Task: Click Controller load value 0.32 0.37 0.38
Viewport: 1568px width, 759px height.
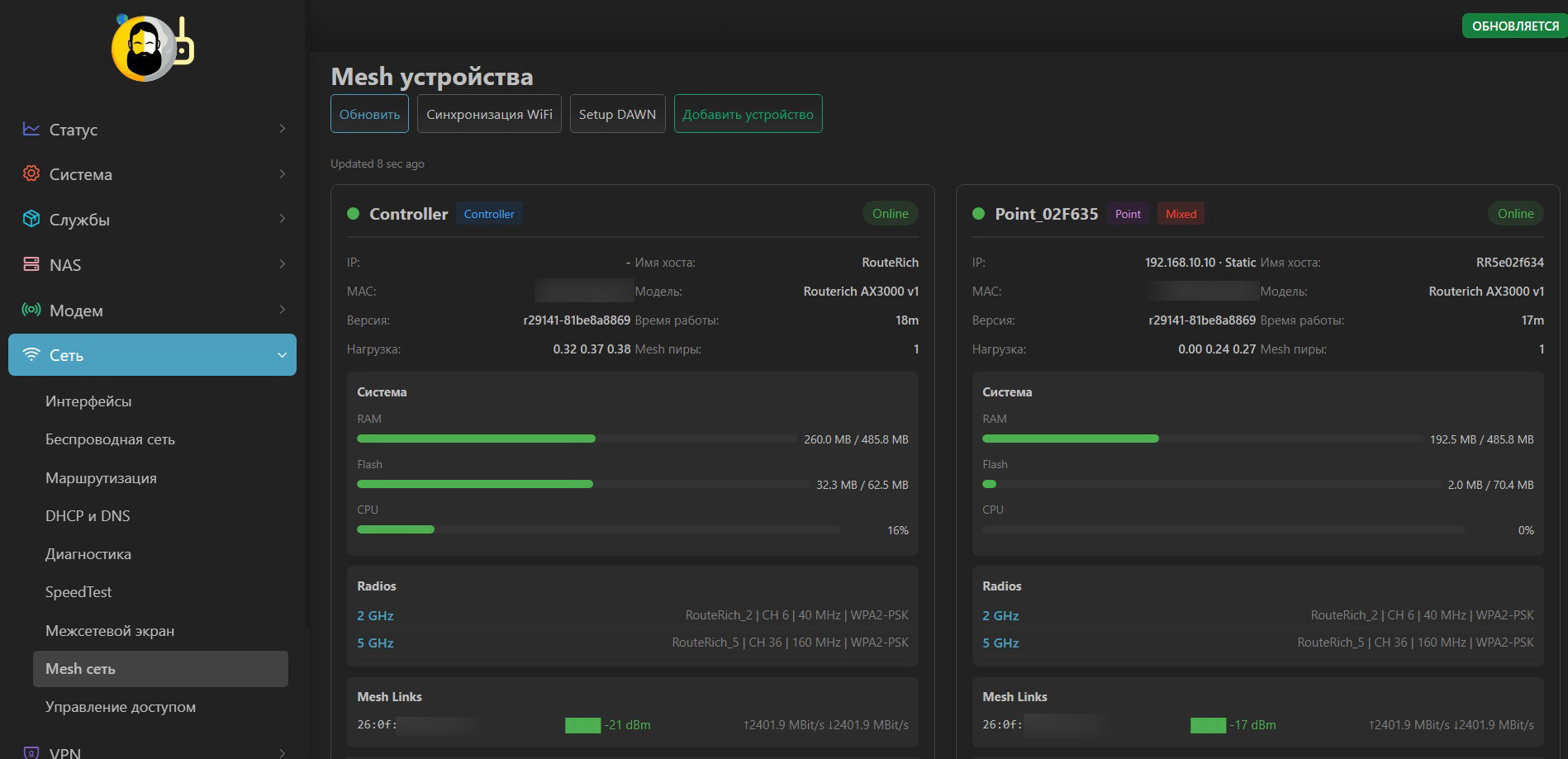Action: 592,349
